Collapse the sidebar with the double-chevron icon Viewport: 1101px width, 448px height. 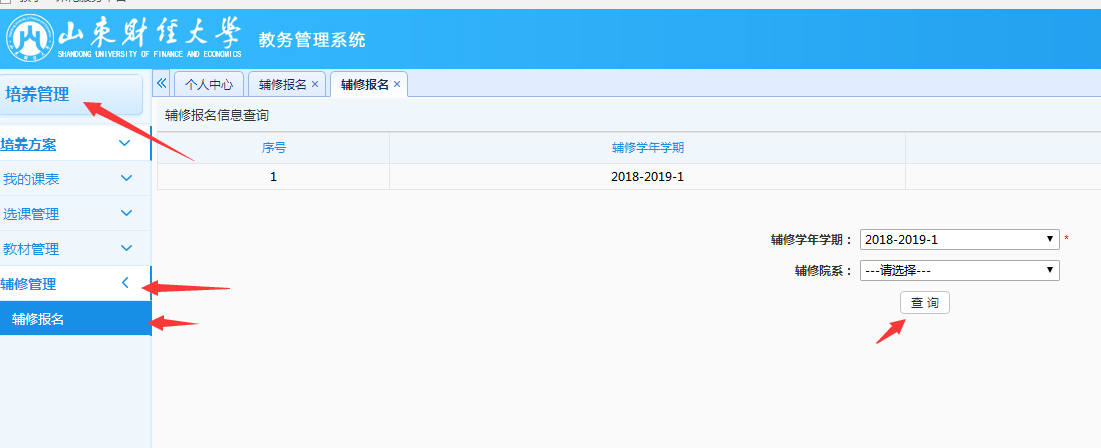(x=162, y=84)
